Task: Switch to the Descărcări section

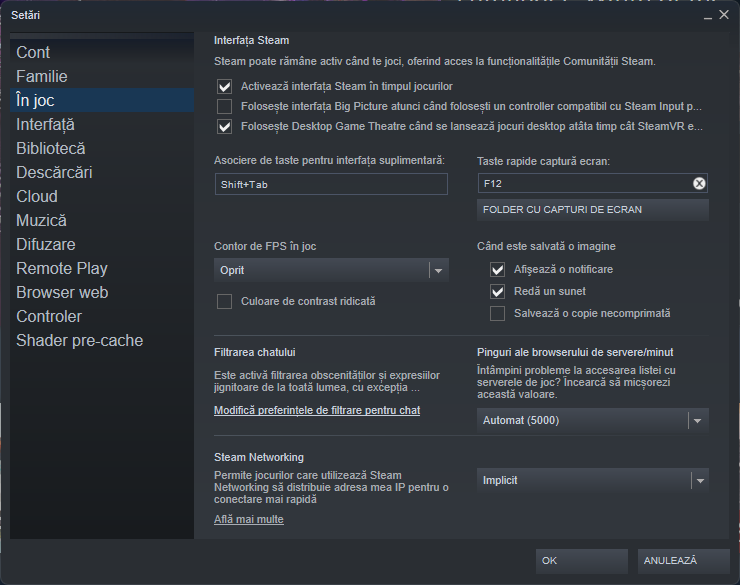Action: pos(102,173)
